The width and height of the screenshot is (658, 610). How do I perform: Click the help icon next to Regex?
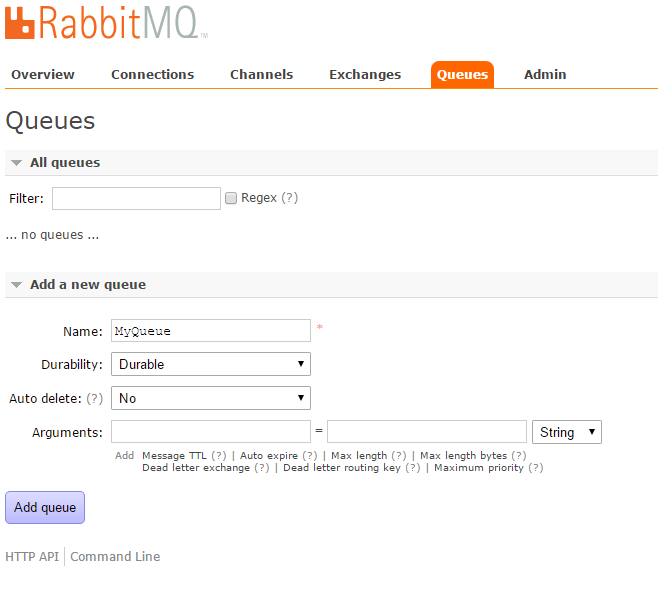(289, 198)
